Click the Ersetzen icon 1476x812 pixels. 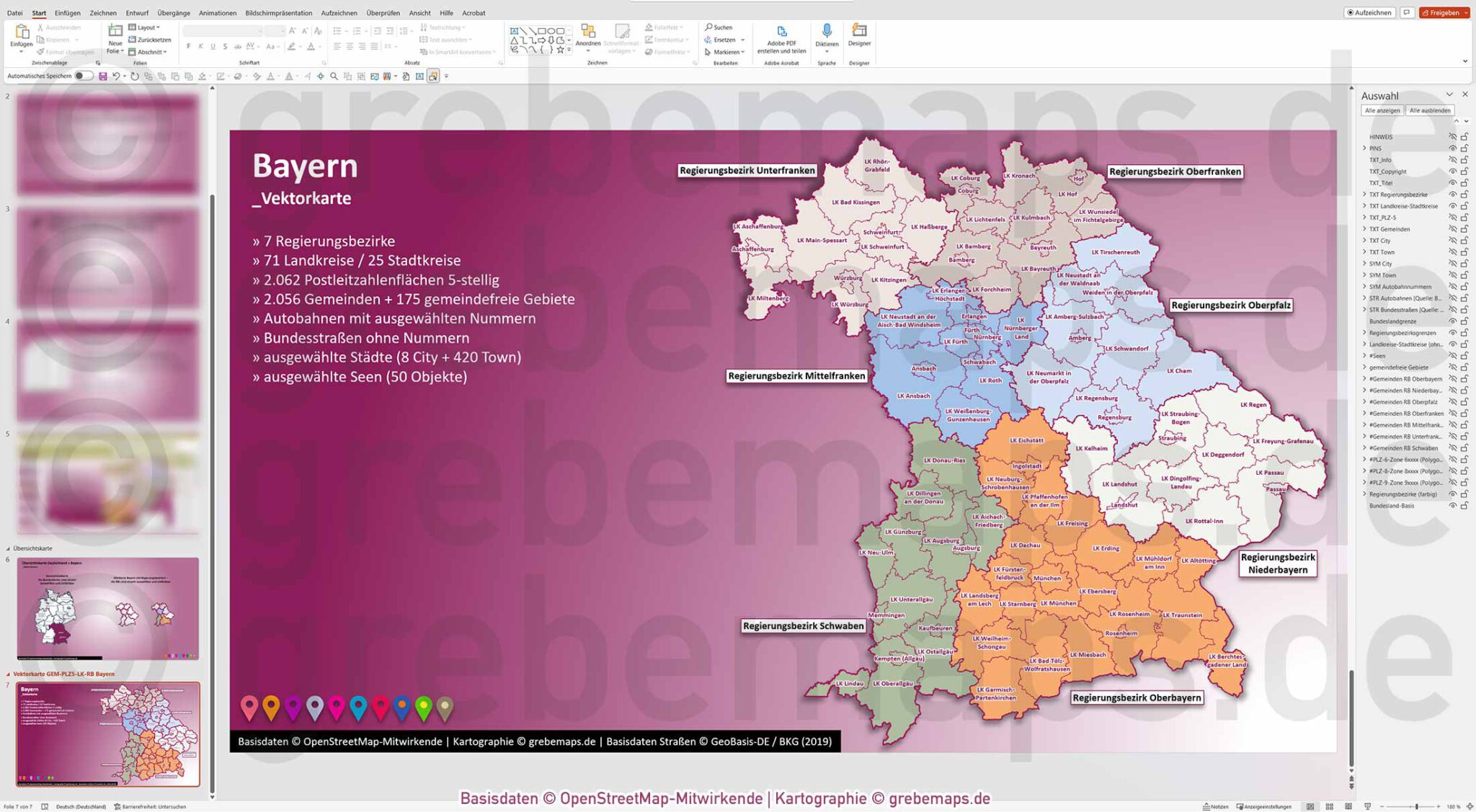708,40
